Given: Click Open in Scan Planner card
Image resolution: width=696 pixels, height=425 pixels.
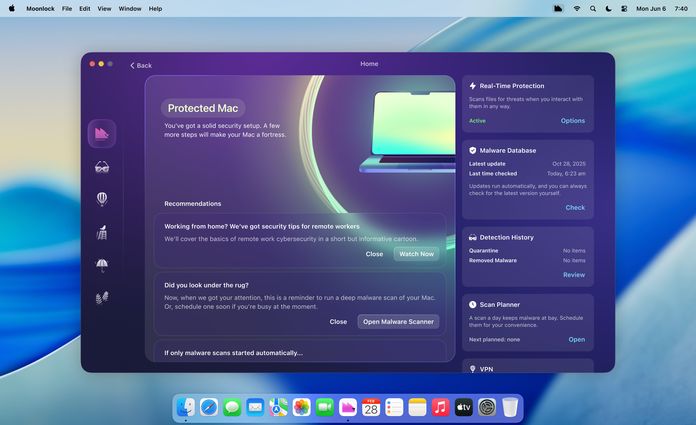Looking at the screenshot, I should [x=577, y=339].
